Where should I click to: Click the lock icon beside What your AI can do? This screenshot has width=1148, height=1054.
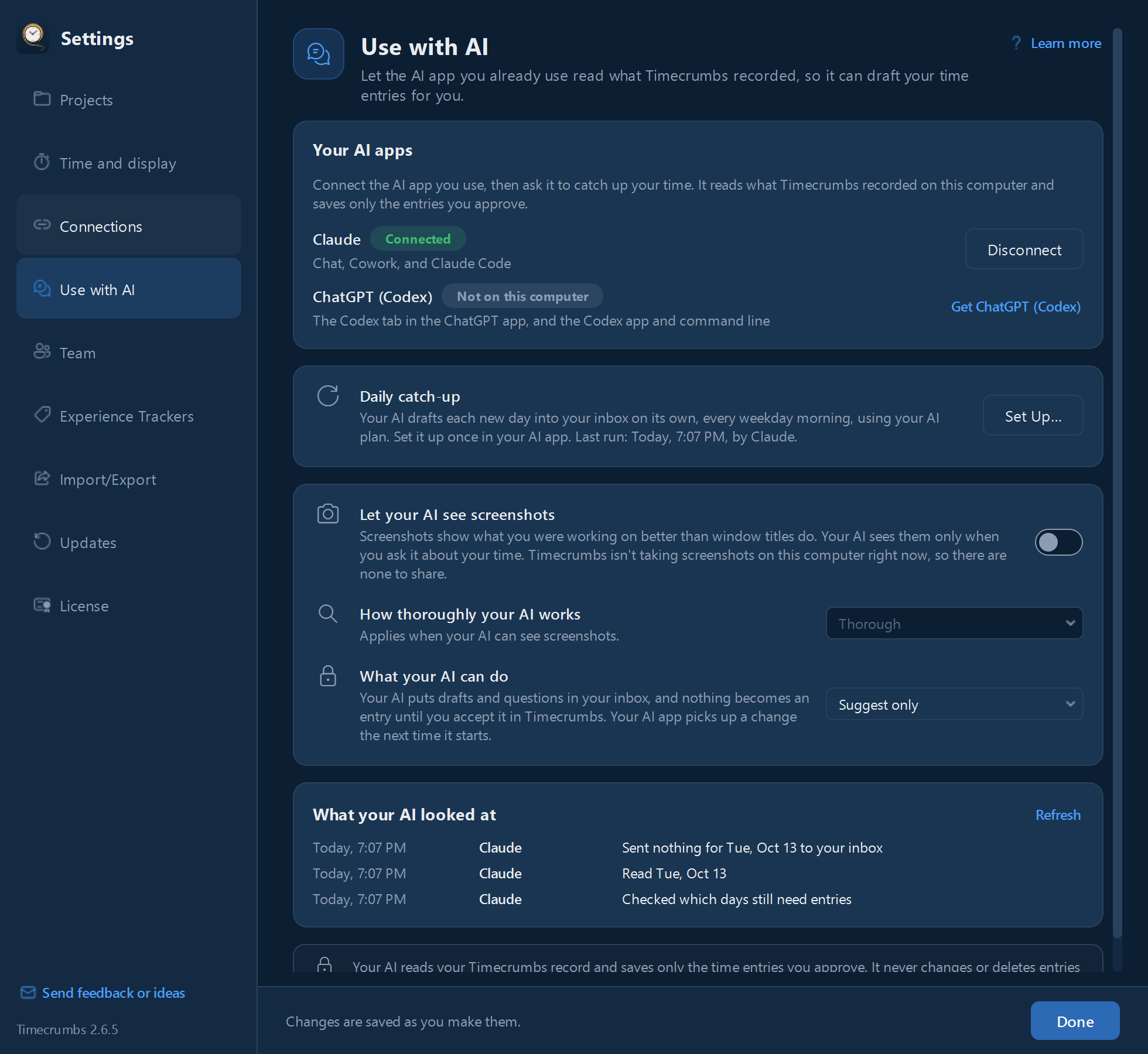point(328,676)
